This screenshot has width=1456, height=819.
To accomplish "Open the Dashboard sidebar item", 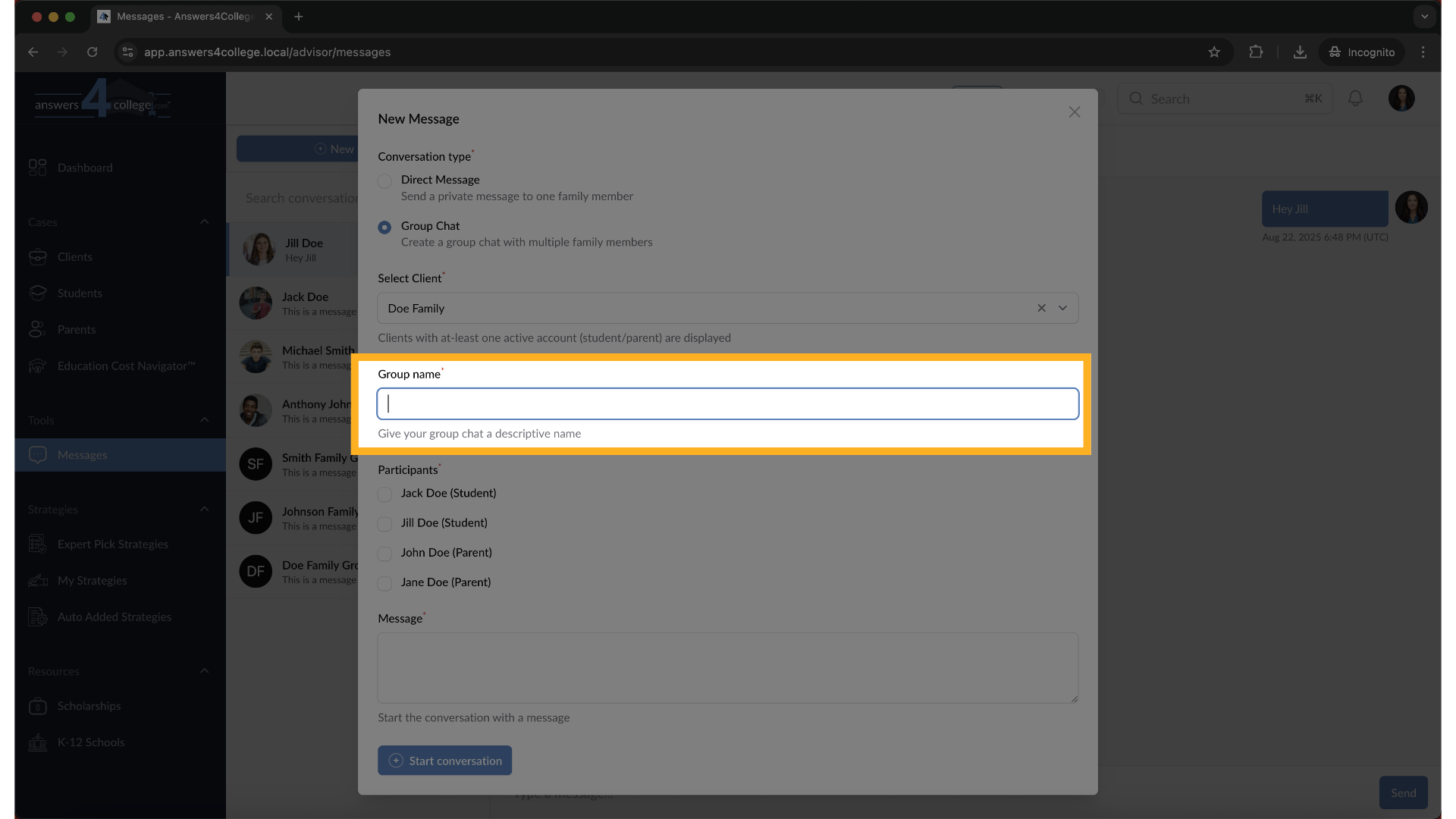I will [84, 168].
